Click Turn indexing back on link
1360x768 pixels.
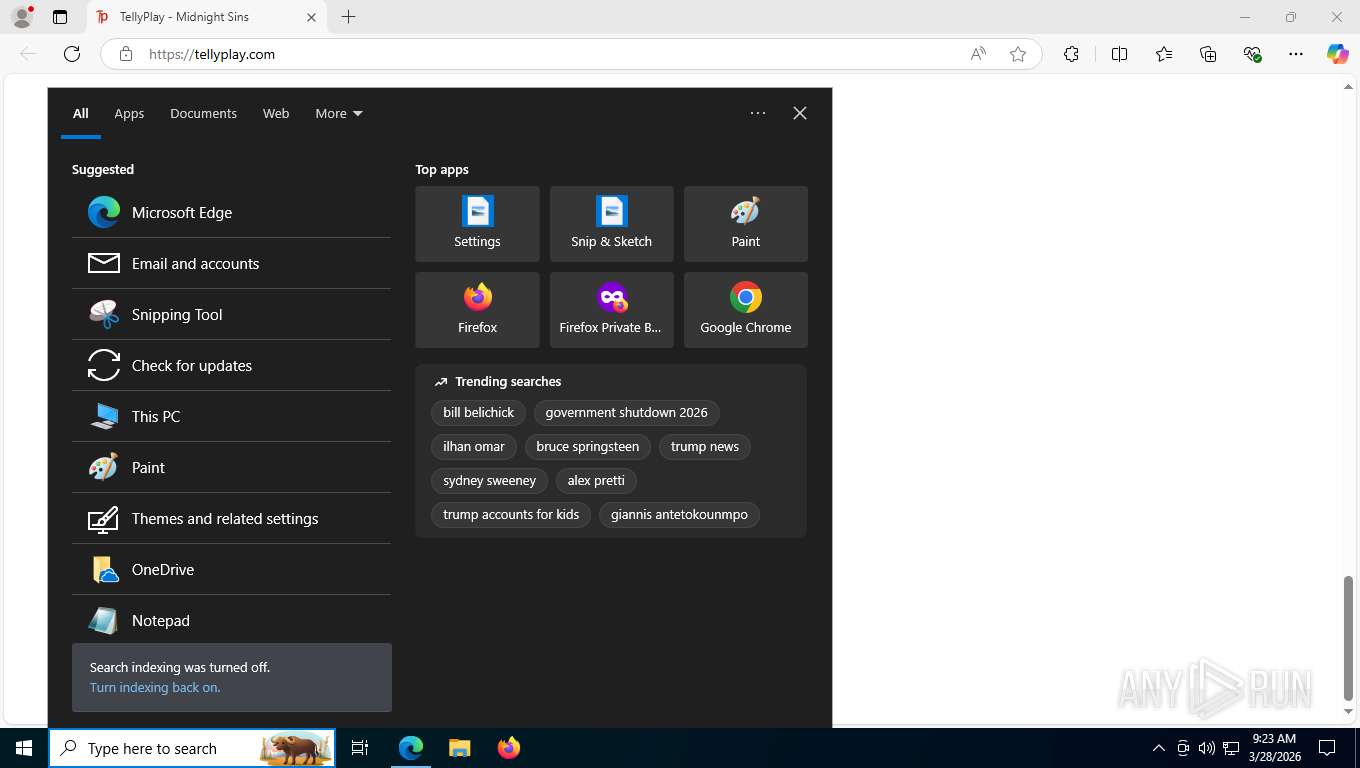[x=155, y=687]
